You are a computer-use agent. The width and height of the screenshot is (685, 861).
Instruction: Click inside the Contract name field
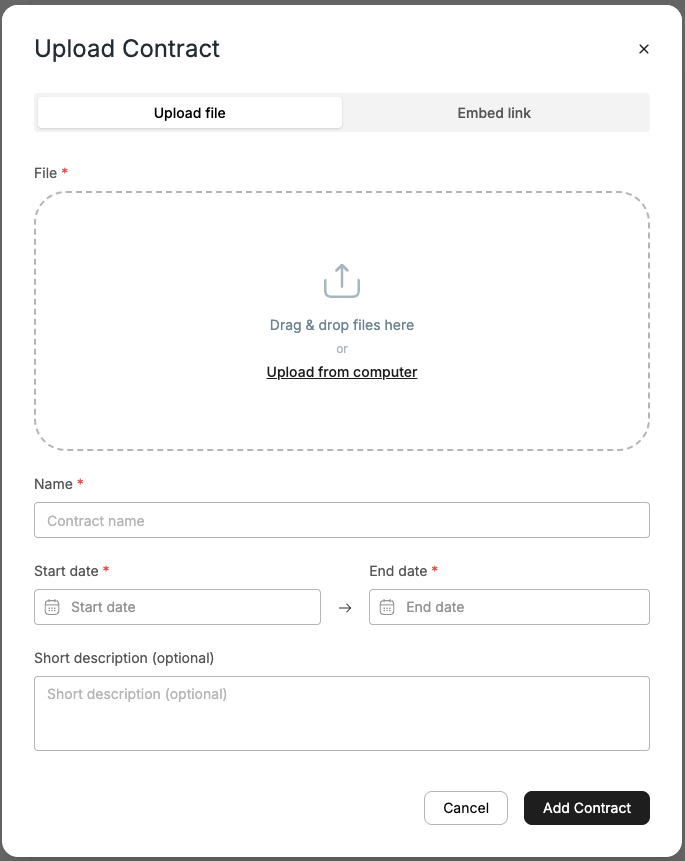pos(341,520)
